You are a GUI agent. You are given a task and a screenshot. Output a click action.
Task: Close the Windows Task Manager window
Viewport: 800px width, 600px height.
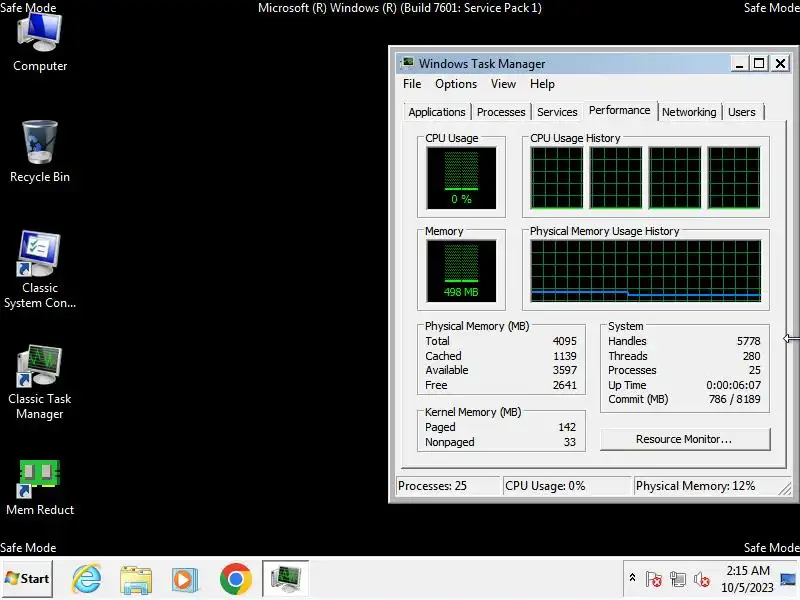[781, 63]
